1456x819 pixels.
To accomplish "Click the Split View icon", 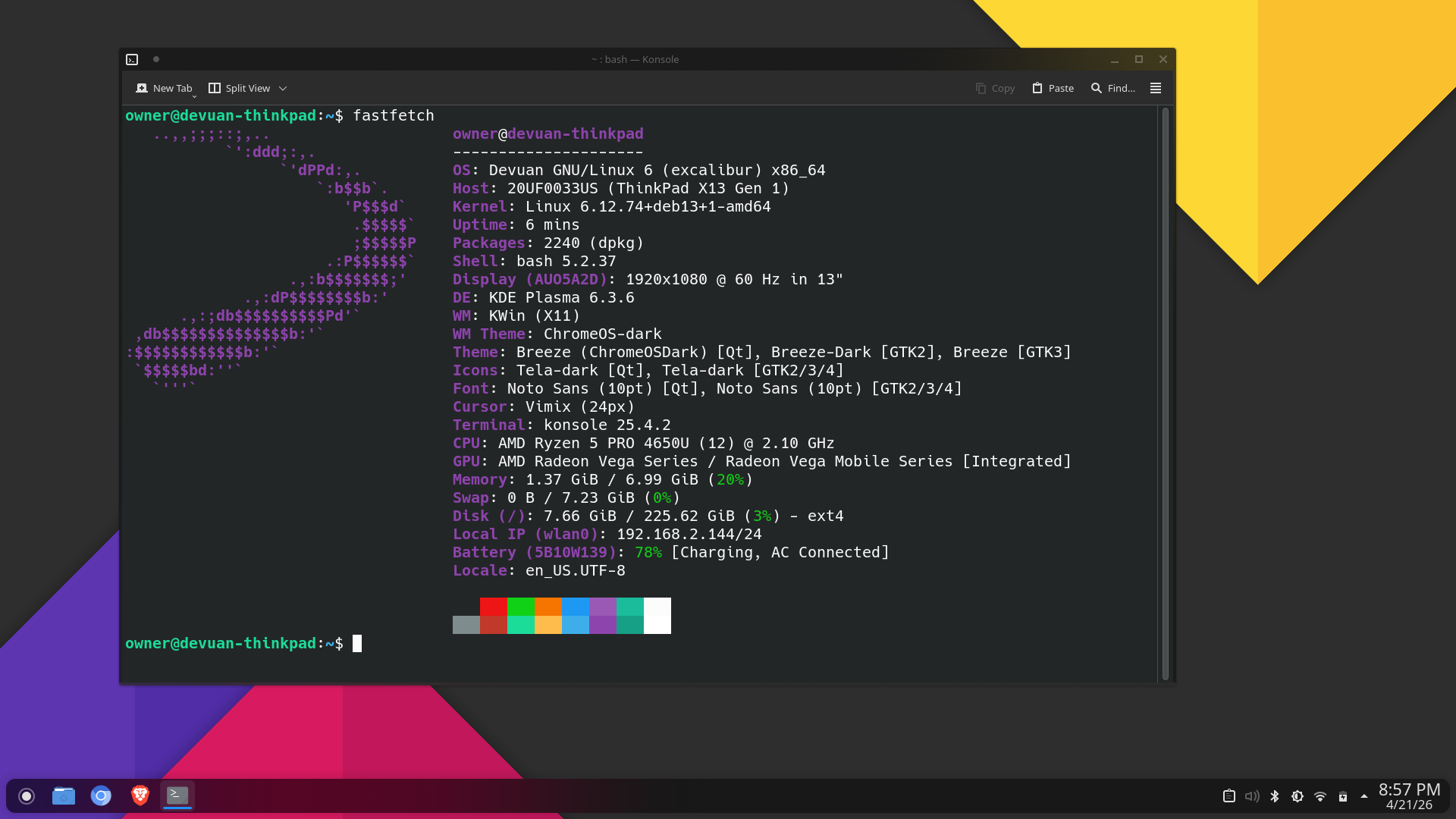I will (x=215, y=88).
